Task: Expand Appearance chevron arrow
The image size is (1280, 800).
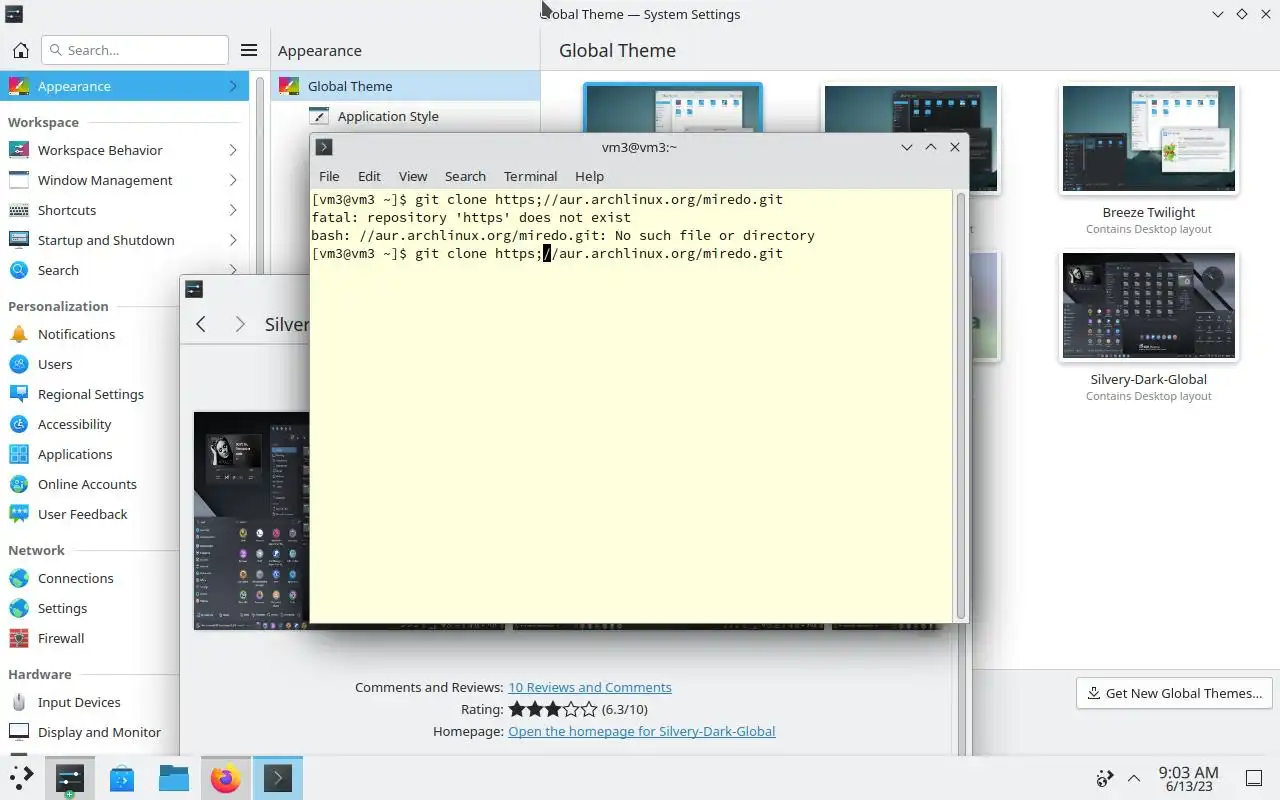Action: (233, 86)
